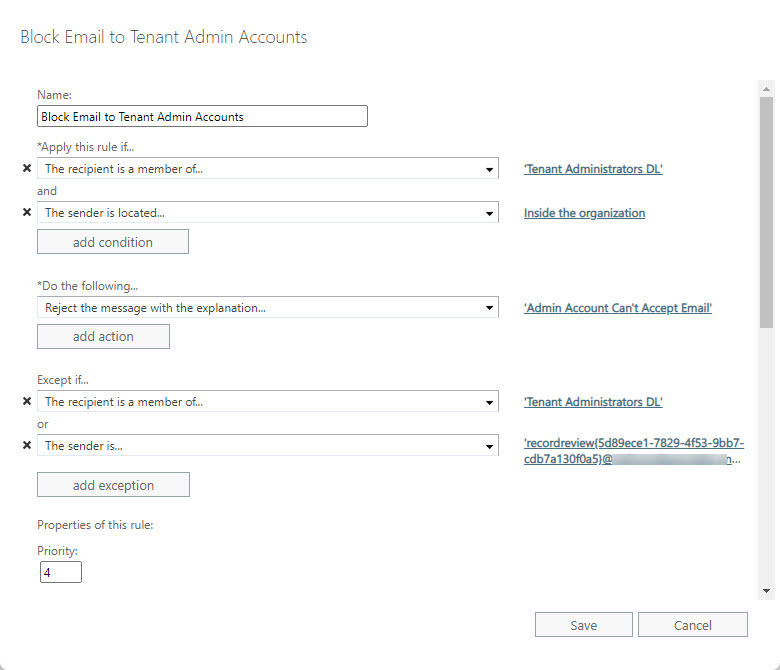
Task: Open 'Tenant Administrators DL' link in conditions
Action: click(593, 169)
